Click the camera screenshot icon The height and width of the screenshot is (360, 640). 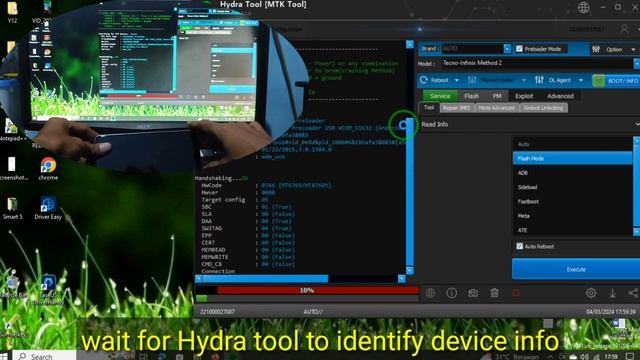coord(473,293)
